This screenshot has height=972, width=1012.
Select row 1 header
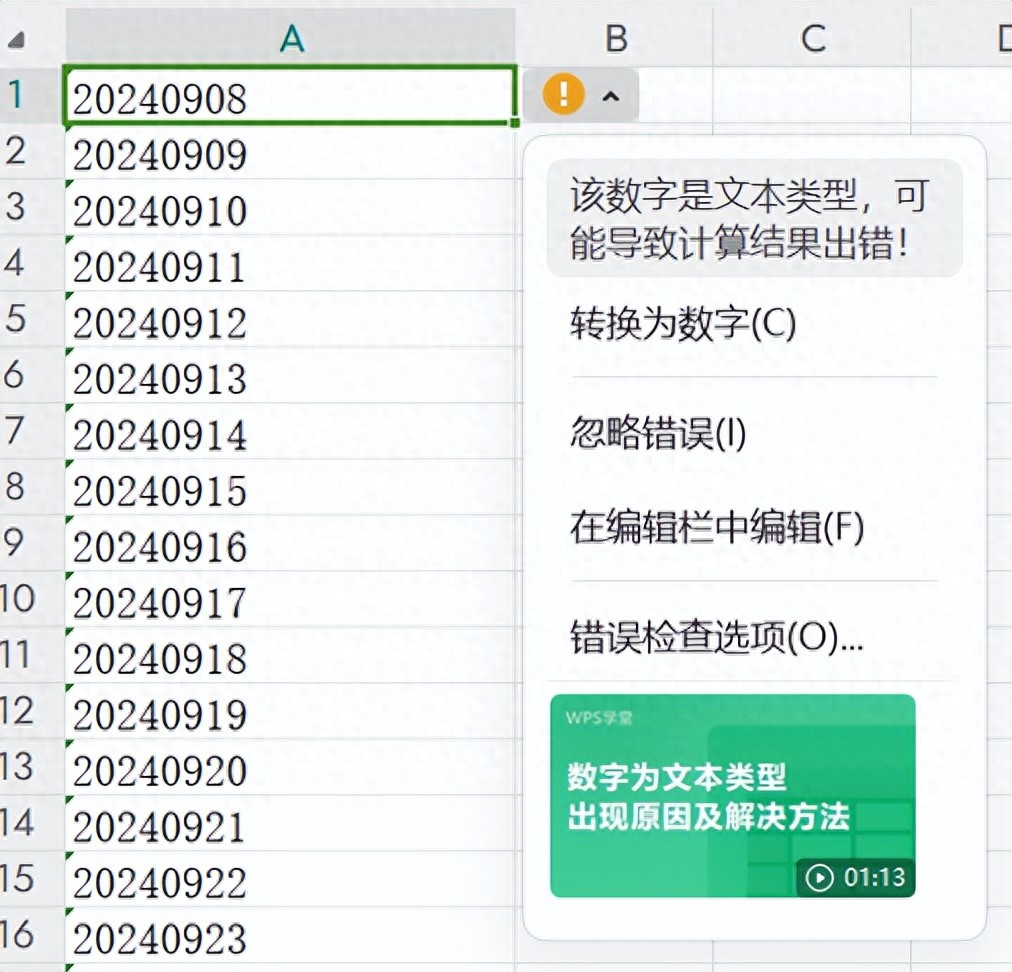[32, 94]
